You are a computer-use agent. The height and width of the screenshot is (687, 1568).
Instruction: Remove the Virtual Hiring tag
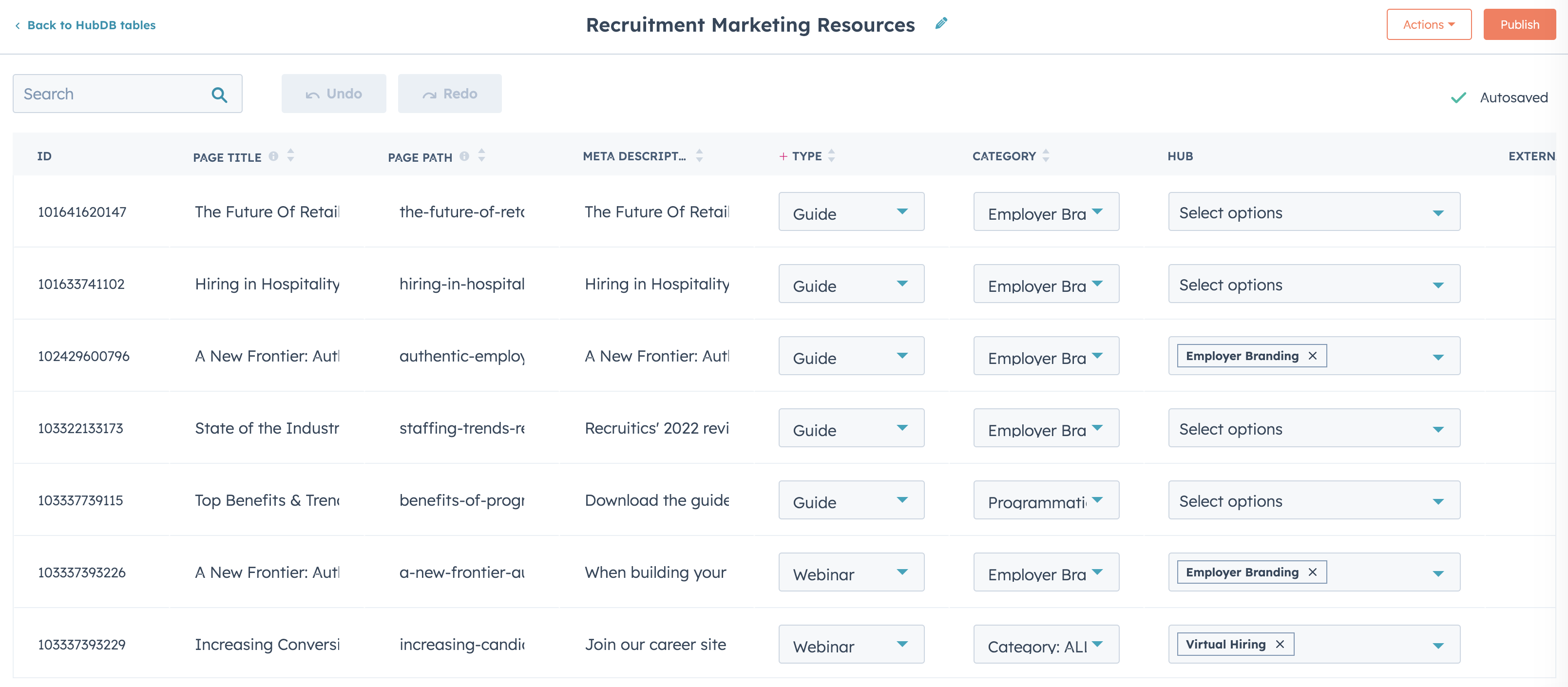coord(1280,644)
